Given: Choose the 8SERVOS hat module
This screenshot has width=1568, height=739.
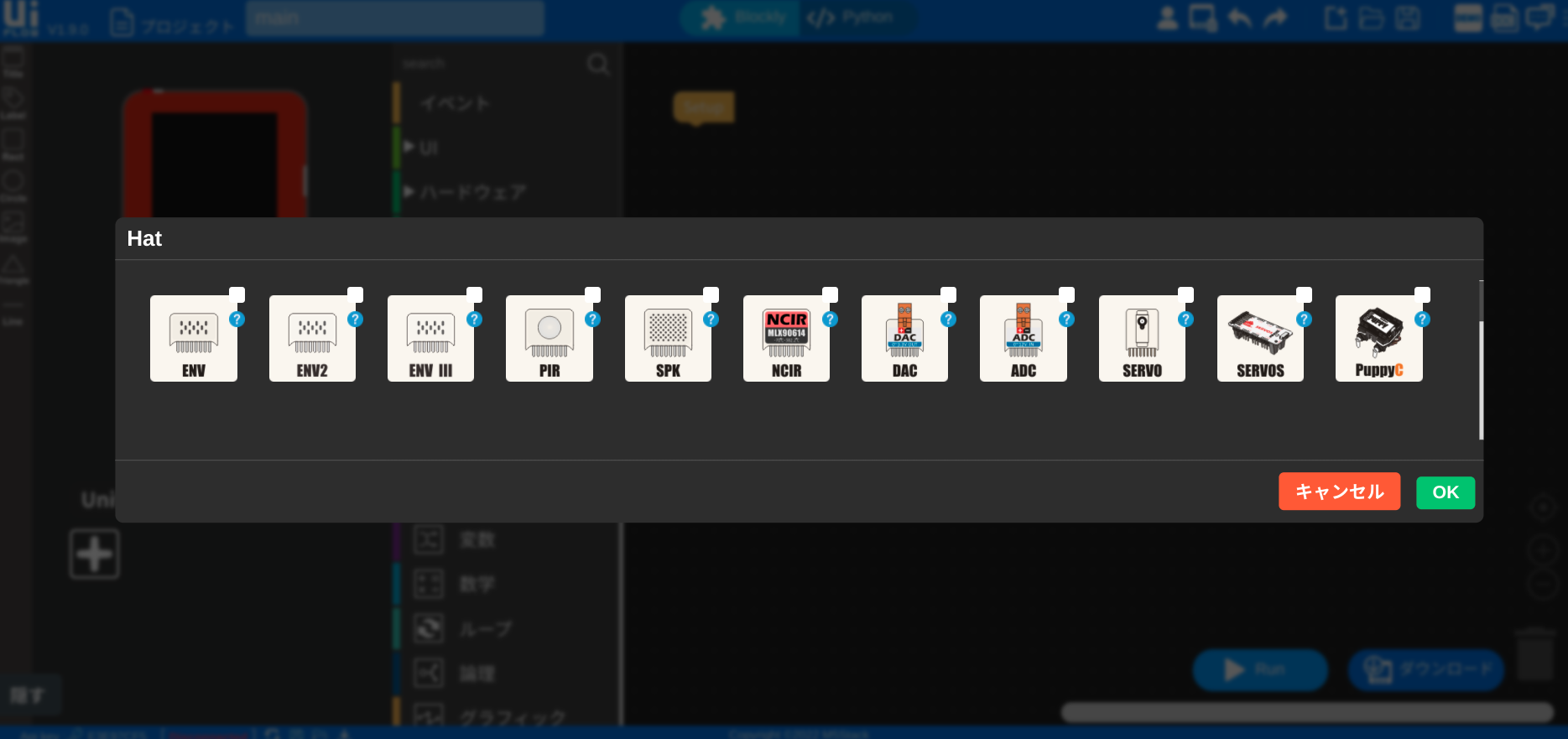Looking at the screenshot, I should [x=1260, y=339].
